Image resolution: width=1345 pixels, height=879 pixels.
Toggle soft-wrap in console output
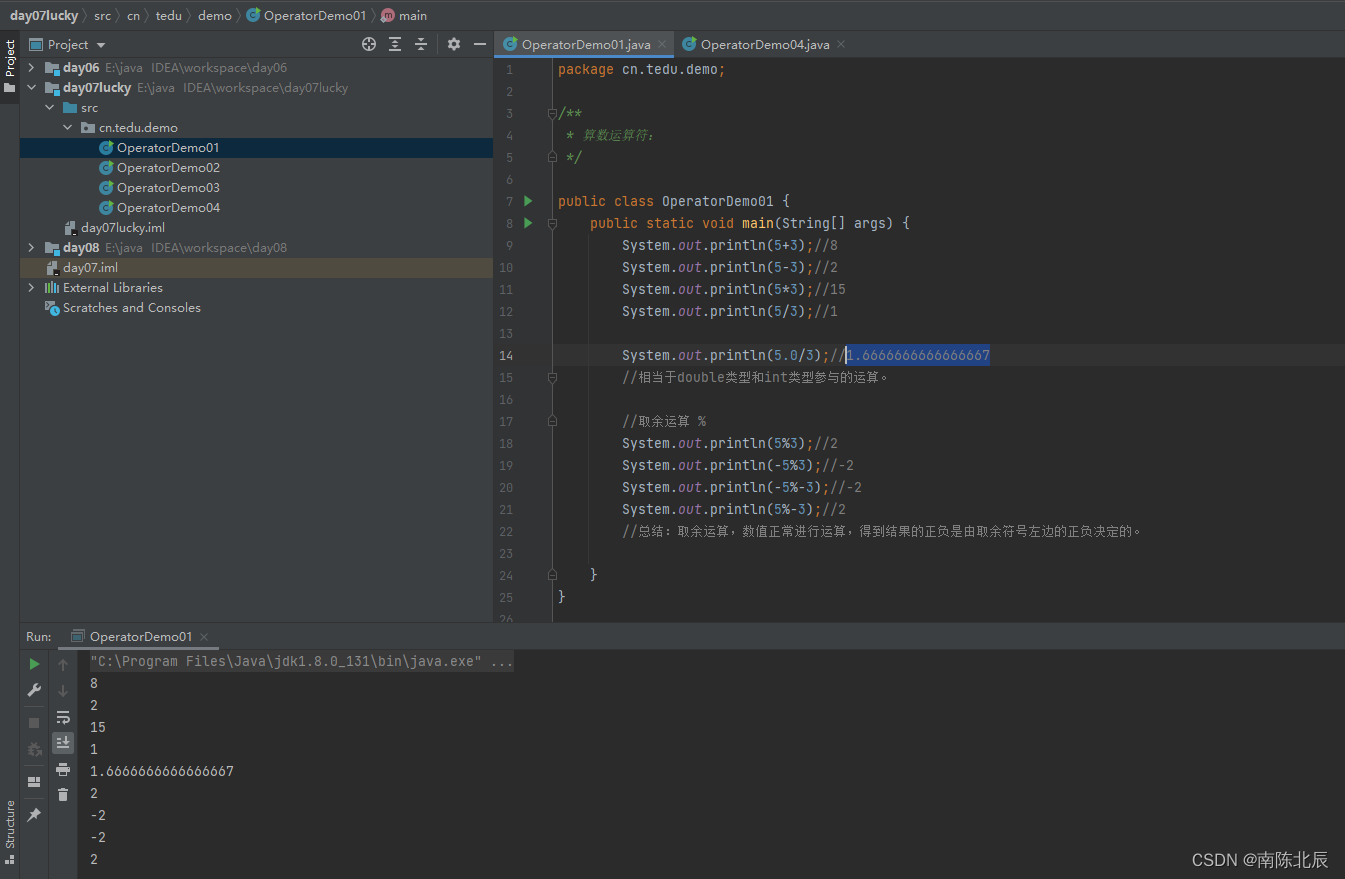63,717
